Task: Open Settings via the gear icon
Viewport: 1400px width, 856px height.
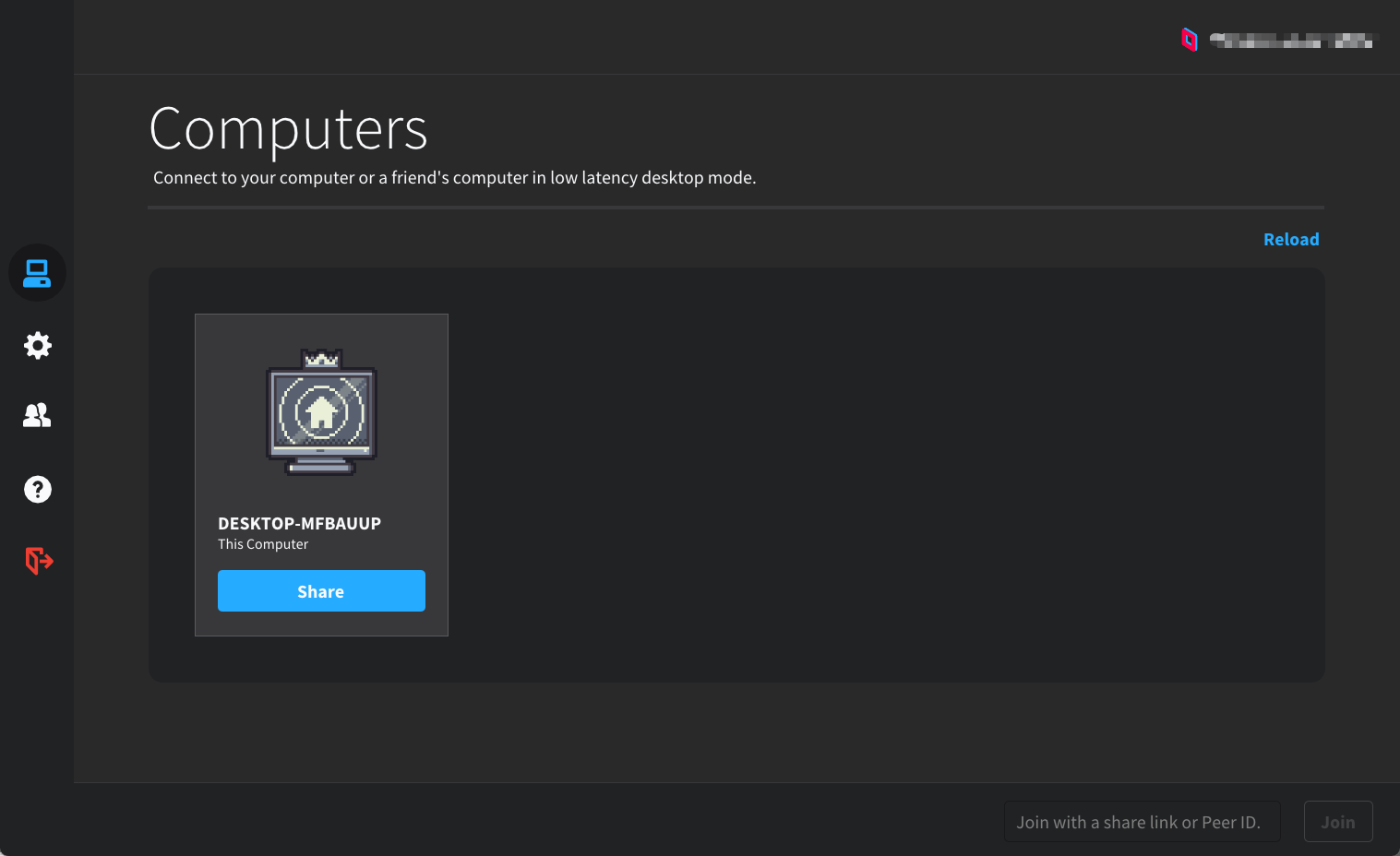Action: point(37,346)
